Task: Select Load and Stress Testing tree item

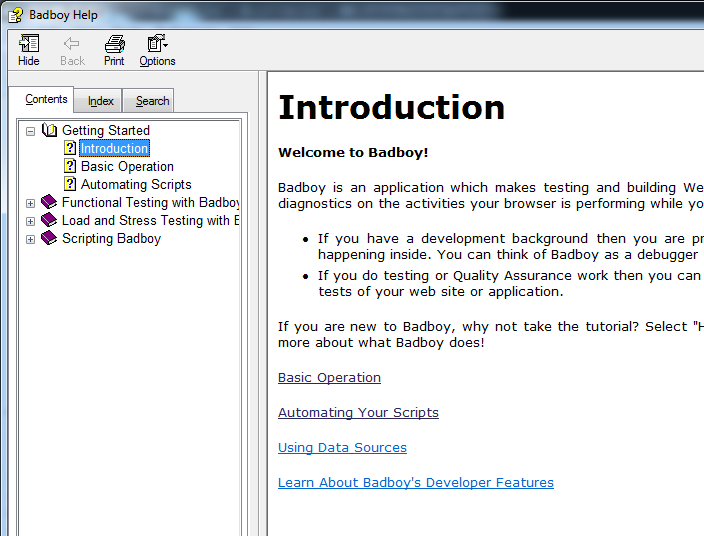Action: [x=150, y=220]
